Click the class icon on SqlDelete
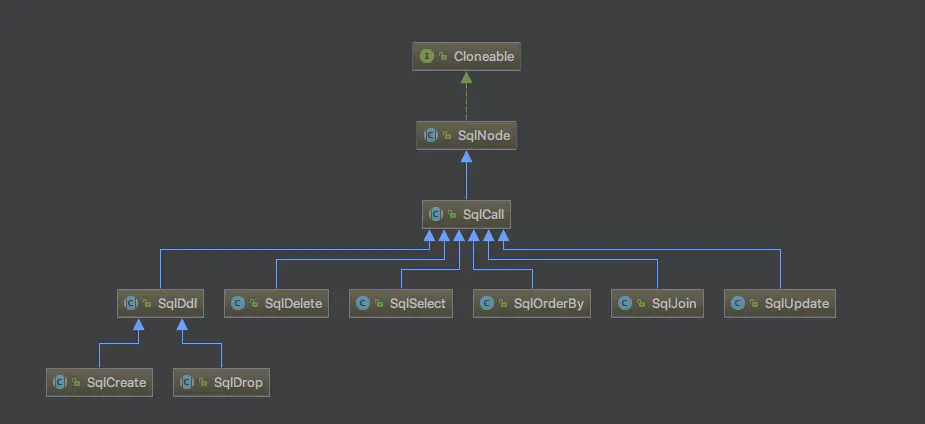Viewport: 925px width, 424px height. [238, 304]
